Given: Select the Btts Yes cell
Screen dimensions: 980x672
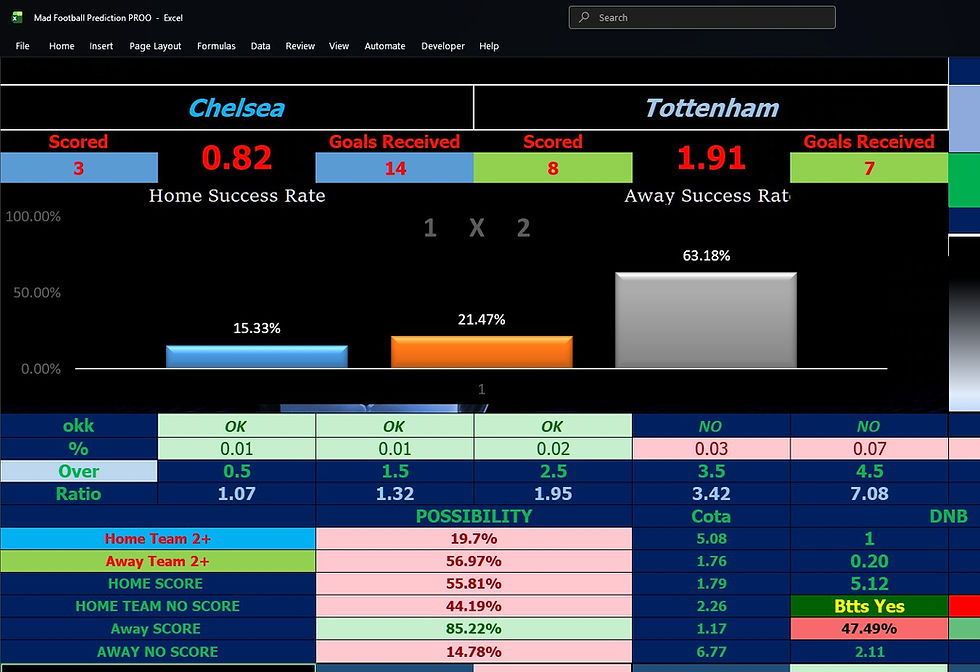Looking at the screenshot, I should [x=869, y=606].
